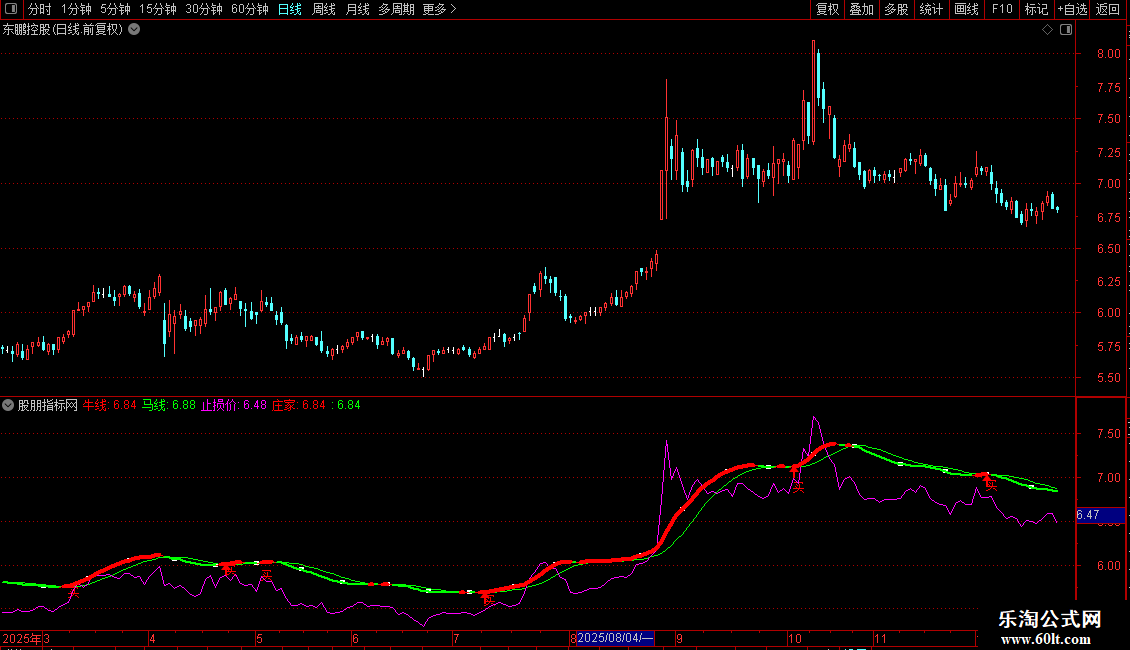Click the 卖 signal arrow in November
Viewport: 1130px width, 650px height.
click(989, 481)
